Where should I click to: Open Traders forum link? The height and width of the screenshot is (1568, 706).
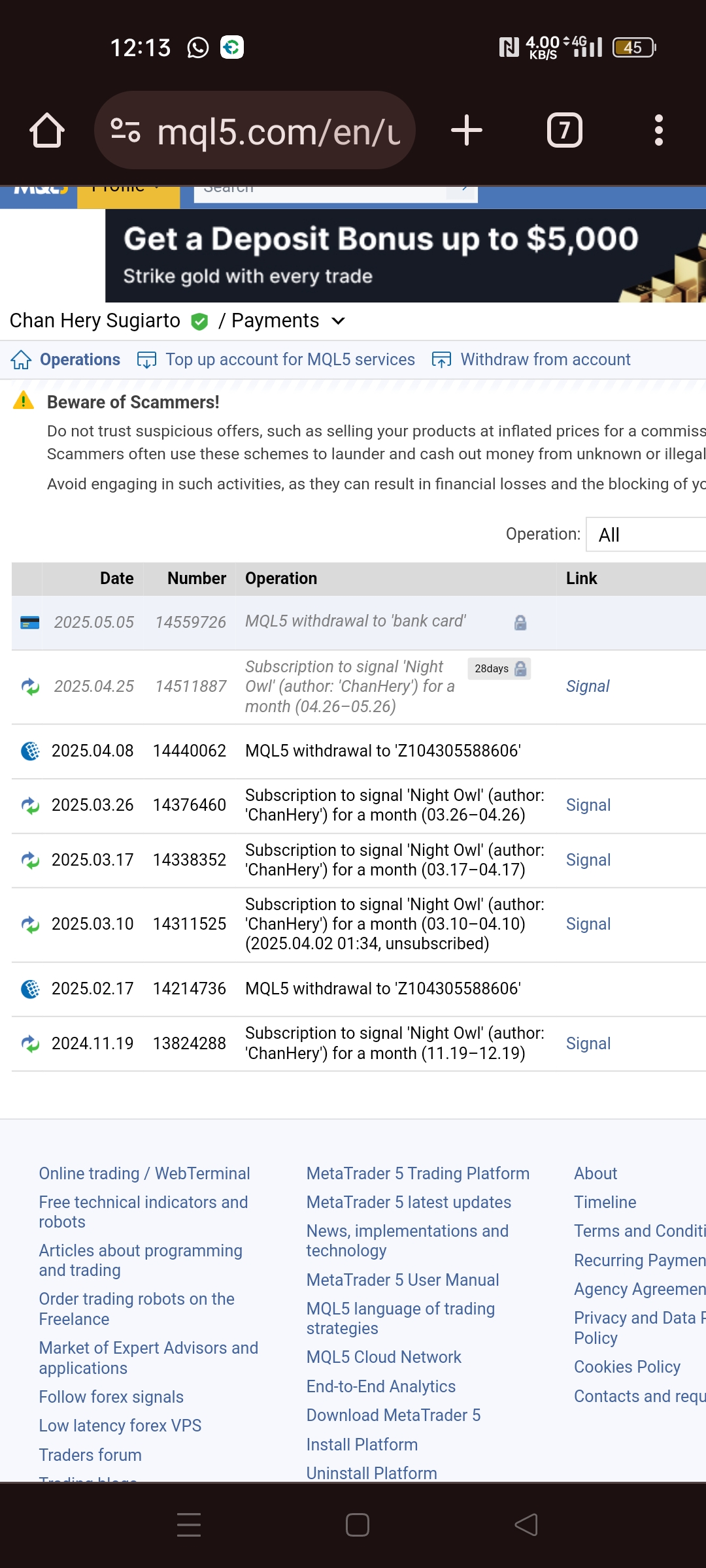pos(90,1455)
